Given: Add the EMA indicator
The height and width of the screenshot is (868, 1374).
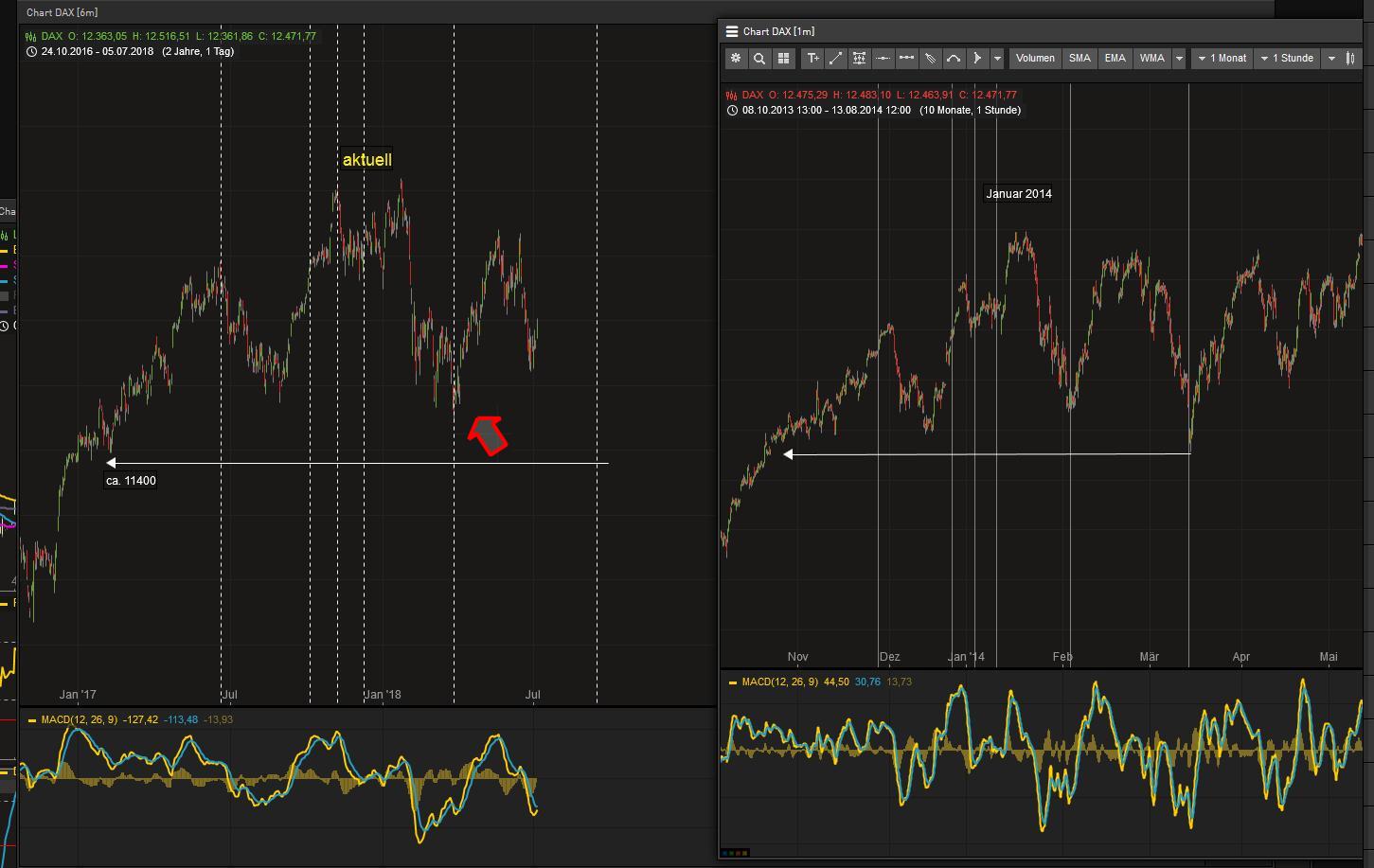Looking at the screenshot, I should [x=1115, y=59].
